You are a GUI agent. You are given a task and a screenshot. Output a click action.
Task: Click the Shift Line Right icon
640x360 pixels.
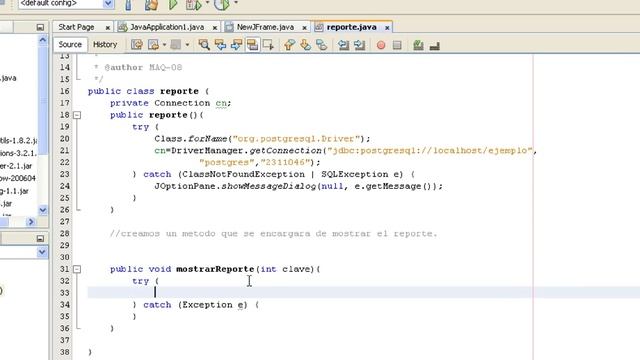tap(360, 45)
